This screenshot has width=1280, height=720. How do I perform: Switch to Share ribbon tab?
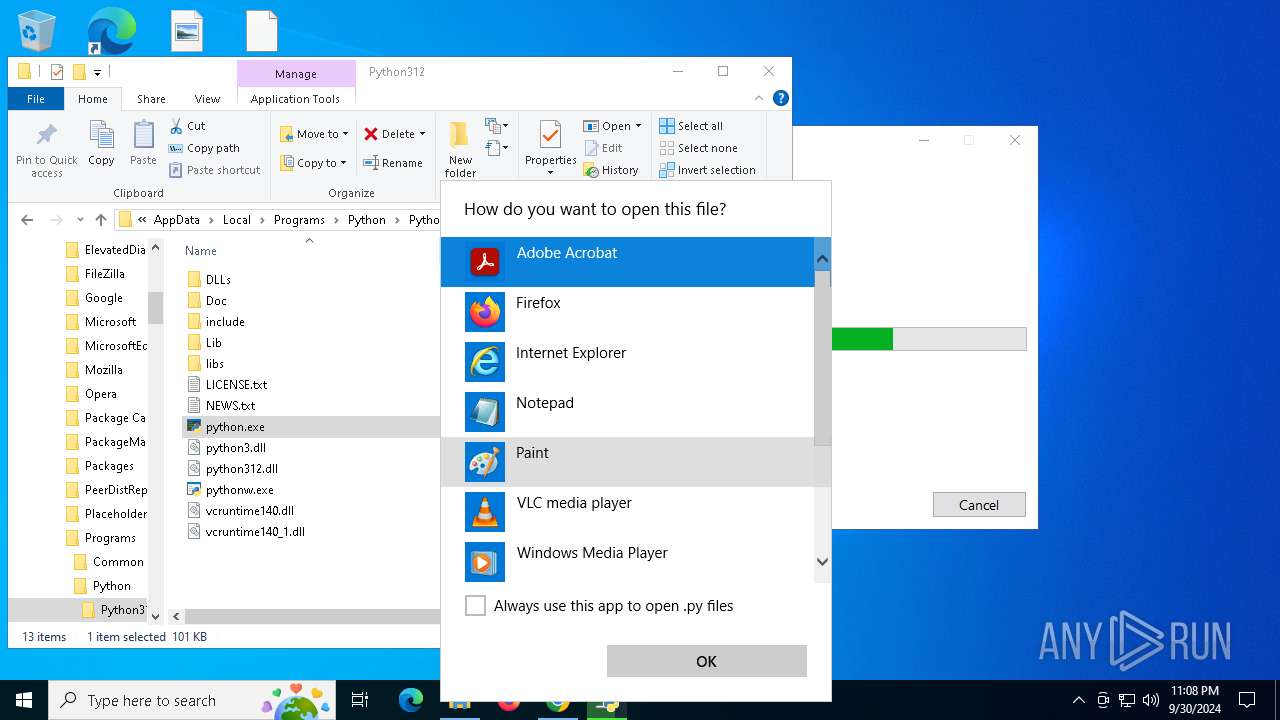(151, 99)
